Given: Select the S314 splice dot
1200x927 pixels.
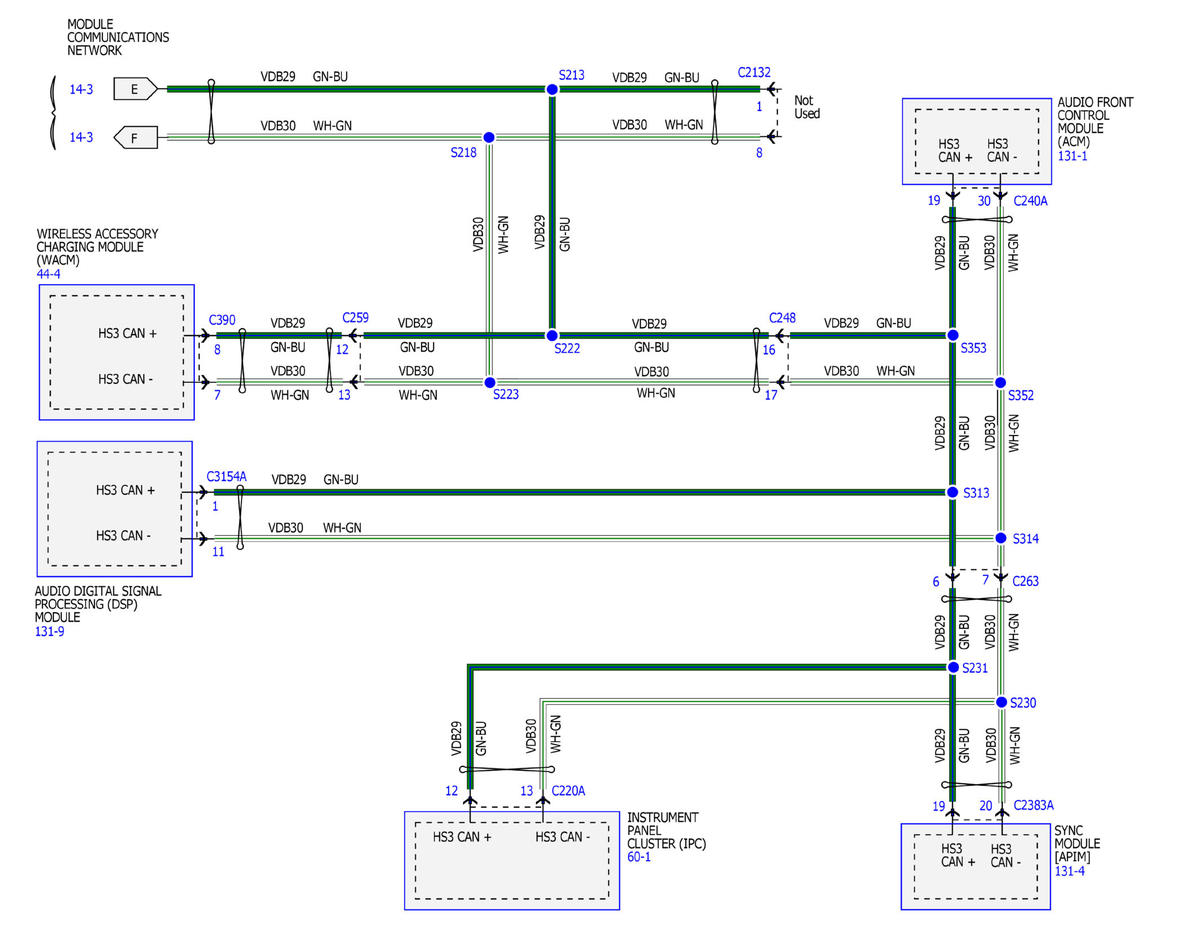Looking at the screenshot, I should [1000, 538].
